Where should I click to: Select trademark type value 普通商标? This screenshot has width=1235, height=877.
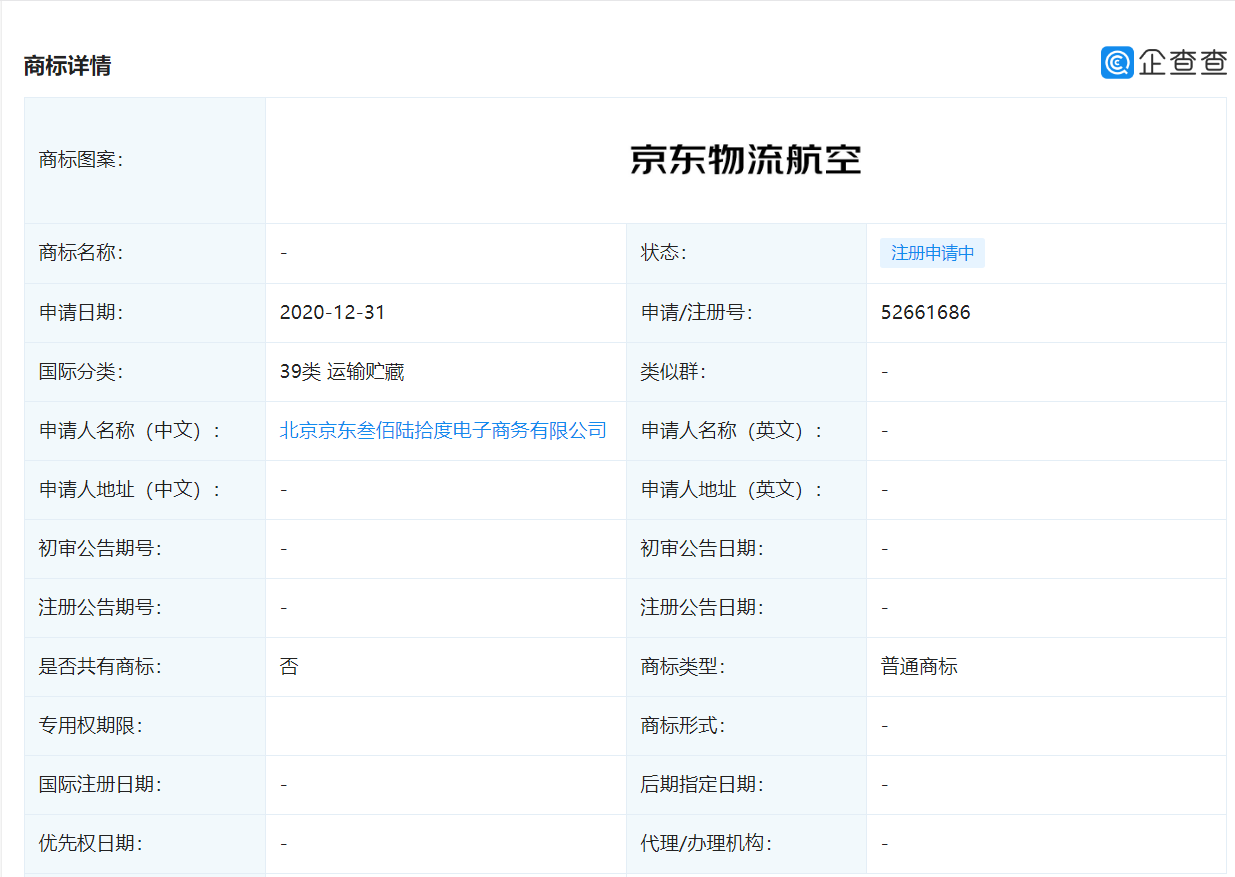pyautogui.click(x=919, y=666)
